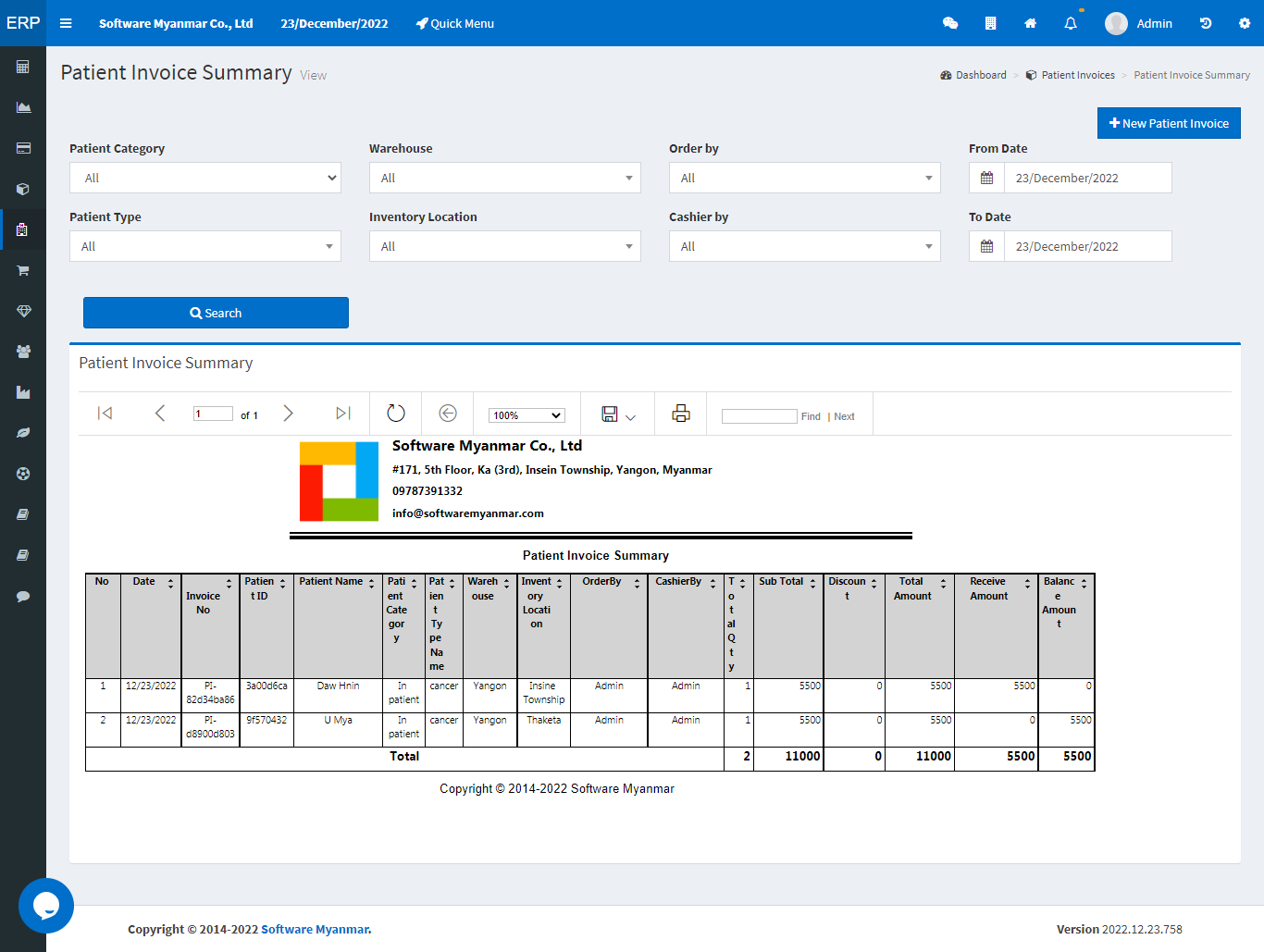
Task: Open Inventory Location dropdown
Action: point(505,246)
